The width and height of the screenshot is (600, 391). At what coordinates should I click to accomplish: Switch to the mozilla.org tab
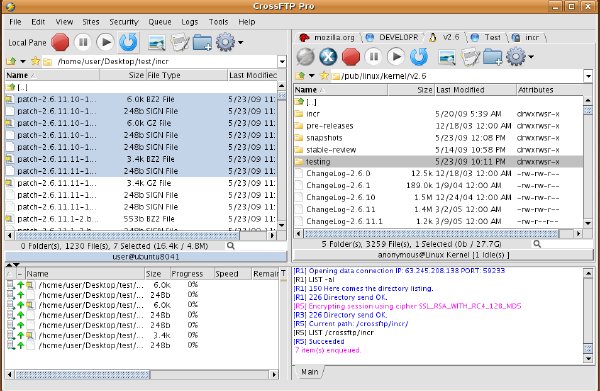click(x=328, y=37)
